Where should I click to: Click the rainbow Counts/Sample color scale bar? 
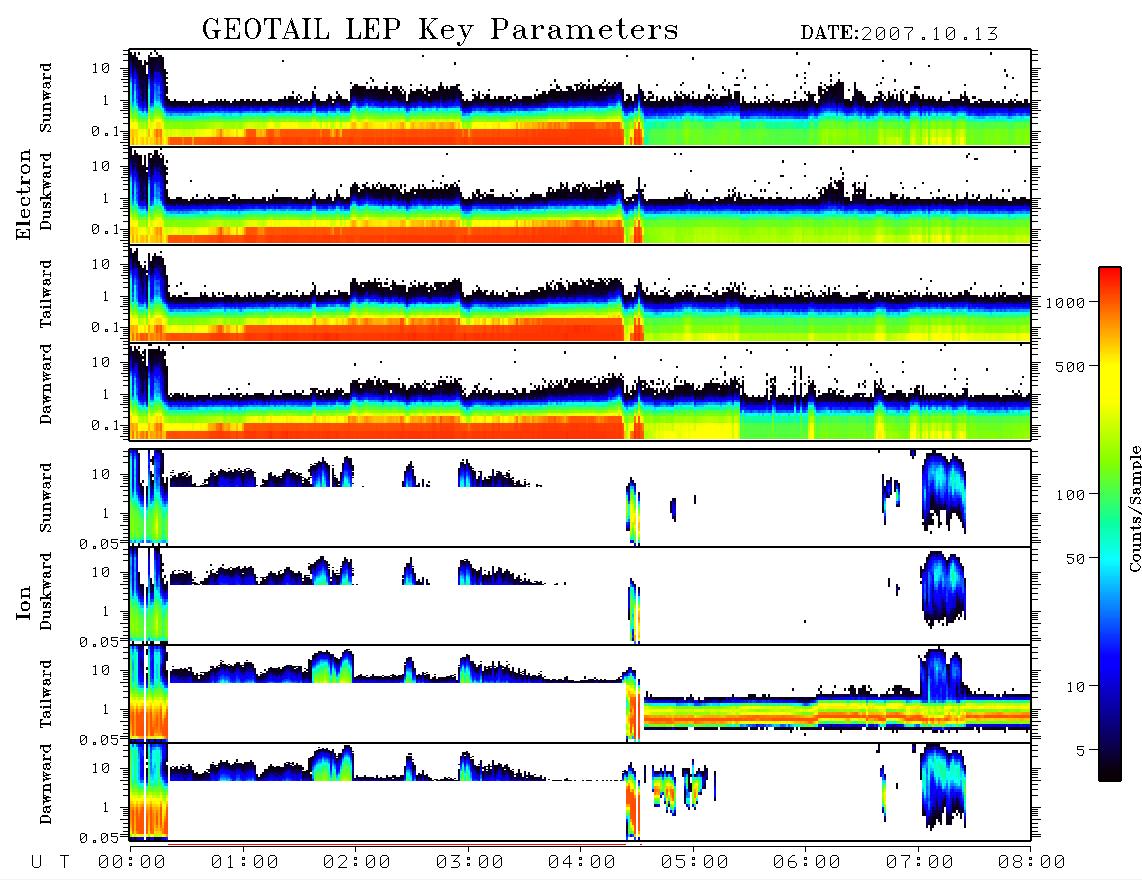click(1109, 524)
